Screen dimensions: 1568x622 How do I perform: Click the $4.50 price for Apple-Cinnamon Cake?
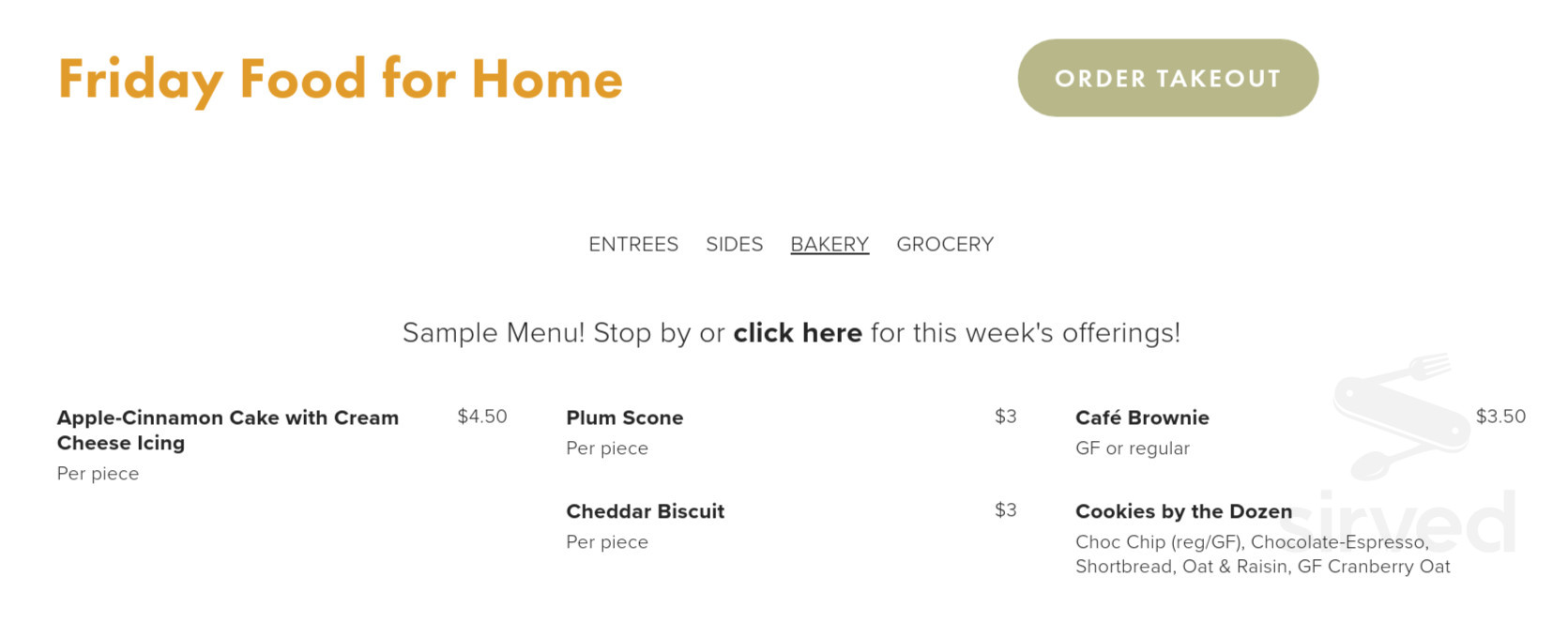[x=481, y=416]
